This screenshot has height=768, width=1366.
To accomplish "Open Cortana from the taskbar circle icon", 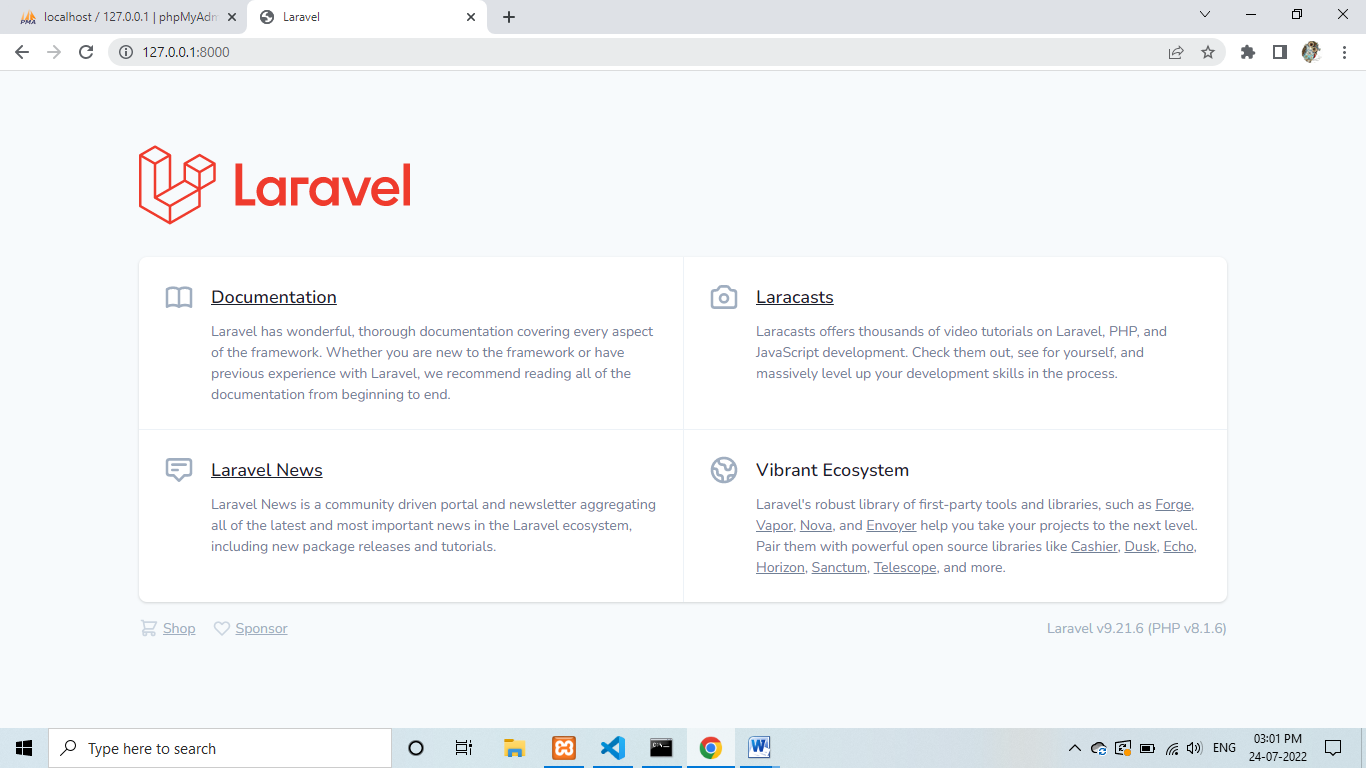I will (x=416, y=748).
